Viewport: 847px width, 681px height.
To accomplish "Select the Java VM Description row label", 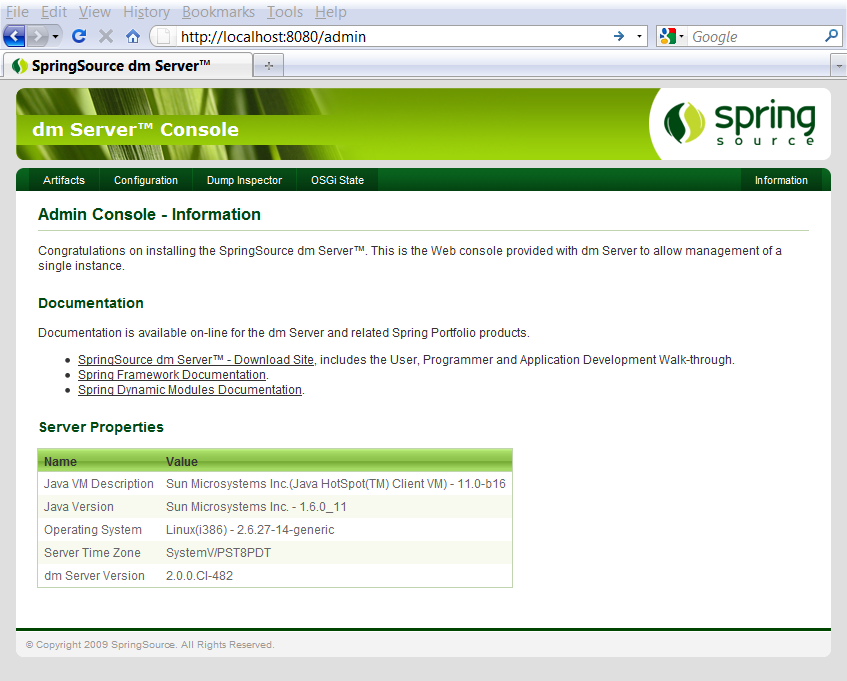I will [x=99, y=484].
